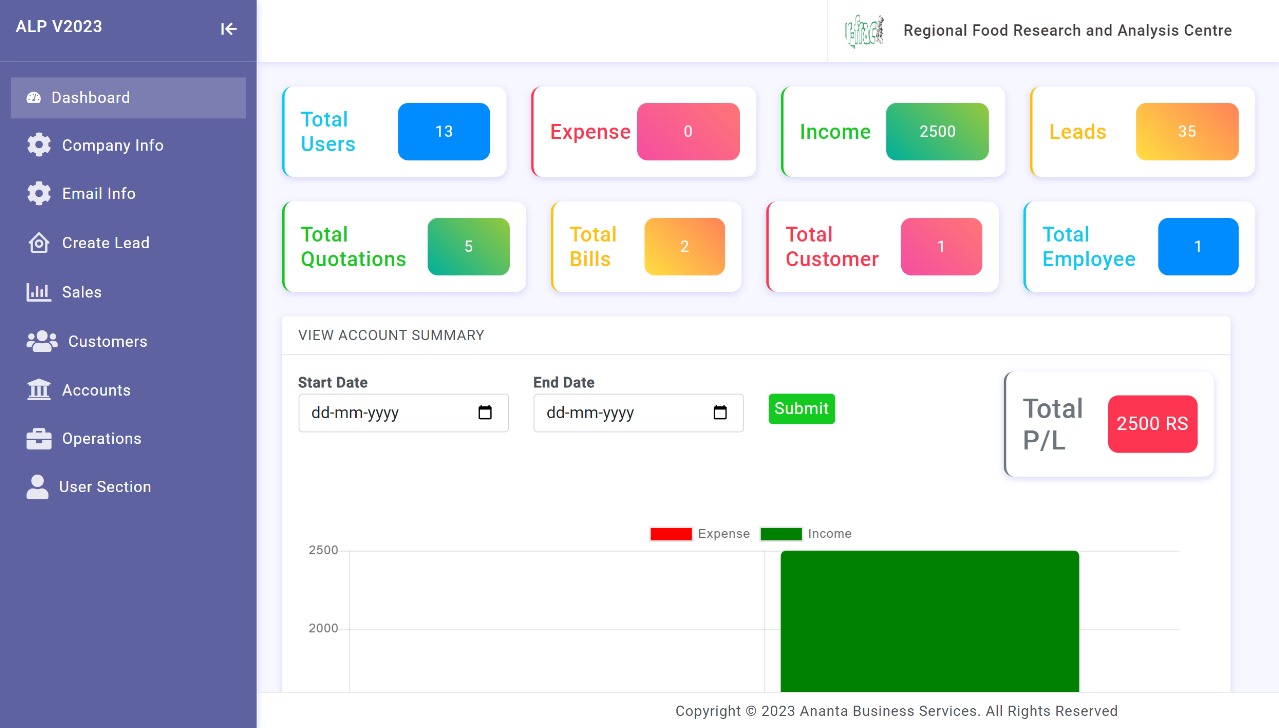
Task: Click Total Employee count 1 badge
Action: (1198, 246)
